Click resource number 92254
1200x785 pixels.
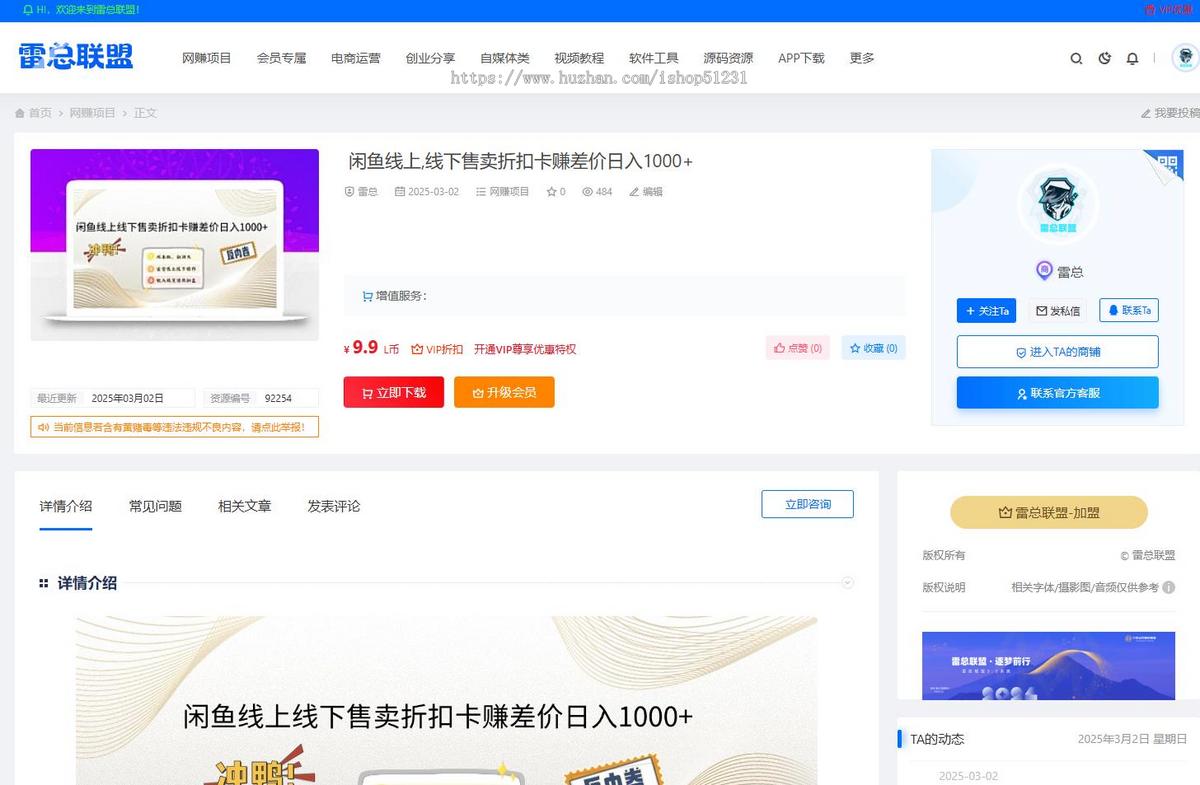pyautogui.click(x=278, y=398)
